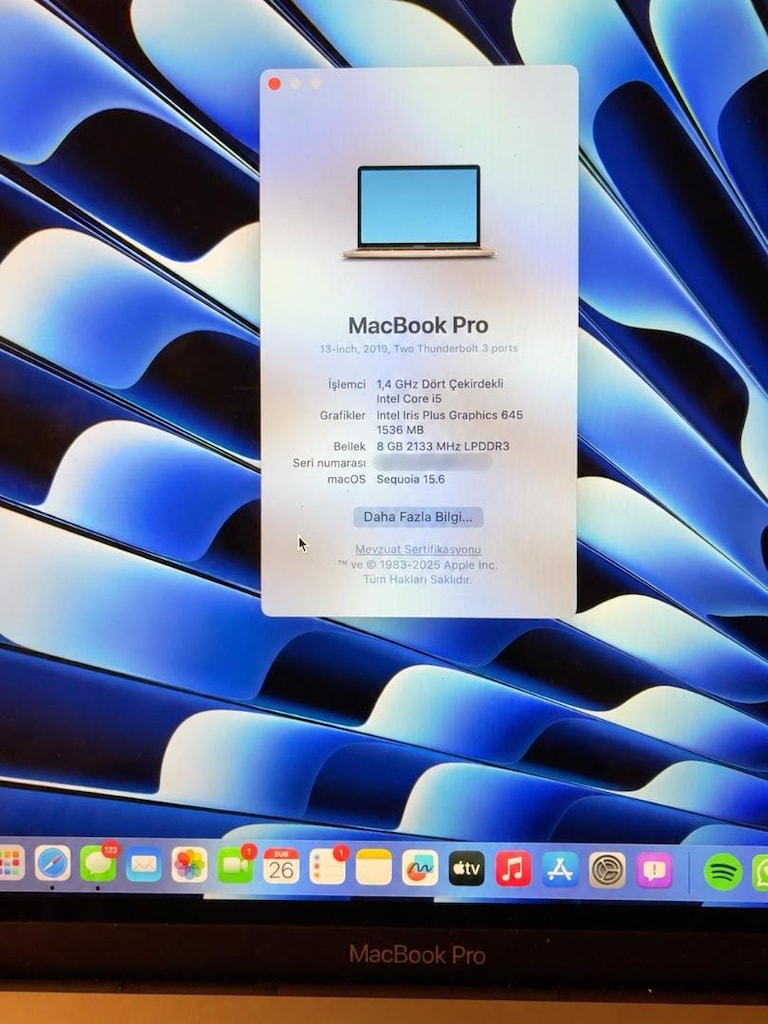This screenshot has height=1024, width=768.
Task: Launch FaceTime from the Dock
Action: pyautogui.click(x=235, y=865)
